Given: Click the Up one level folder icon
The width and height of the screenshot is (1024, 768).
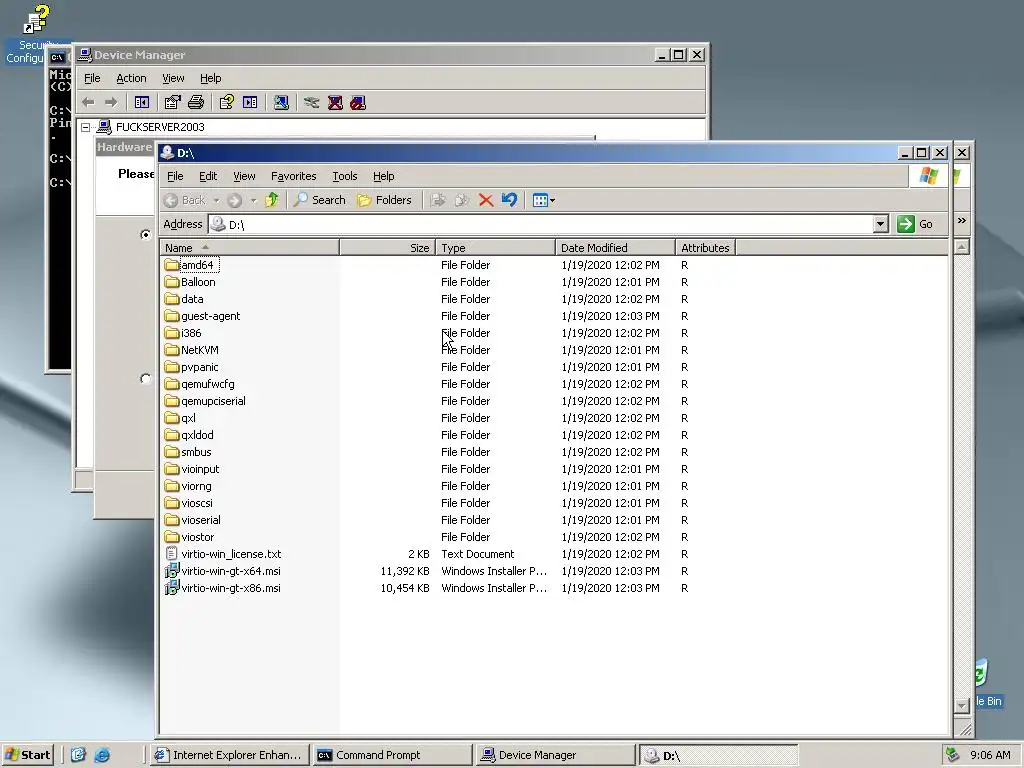Looking at the screenshot, I should 272,200.
